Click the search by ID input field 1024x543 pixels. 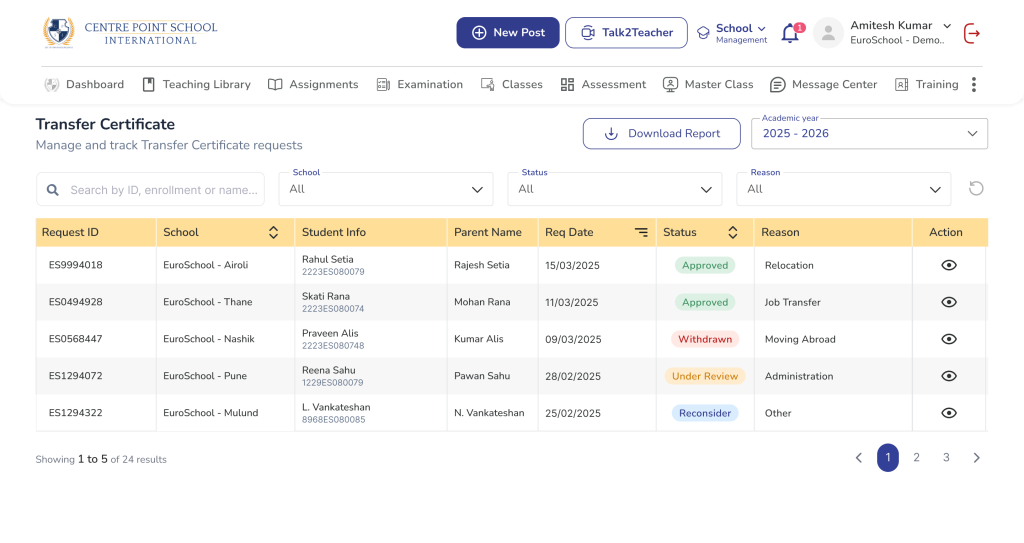click(x=160, y=190)
